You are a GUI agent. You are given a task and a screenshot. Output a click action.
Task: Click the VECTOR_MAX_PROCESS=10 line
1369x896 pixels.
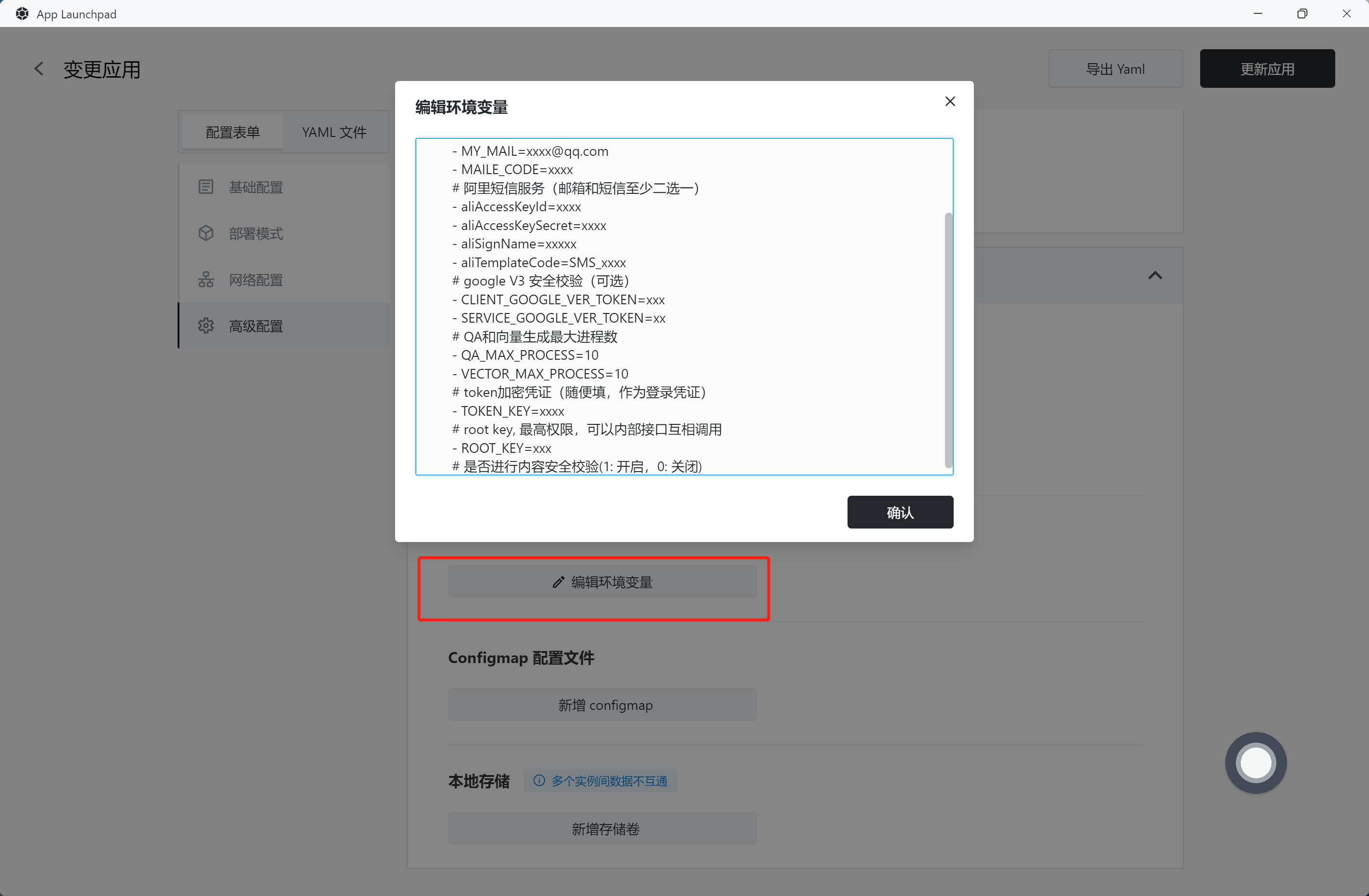coord(540,374)
